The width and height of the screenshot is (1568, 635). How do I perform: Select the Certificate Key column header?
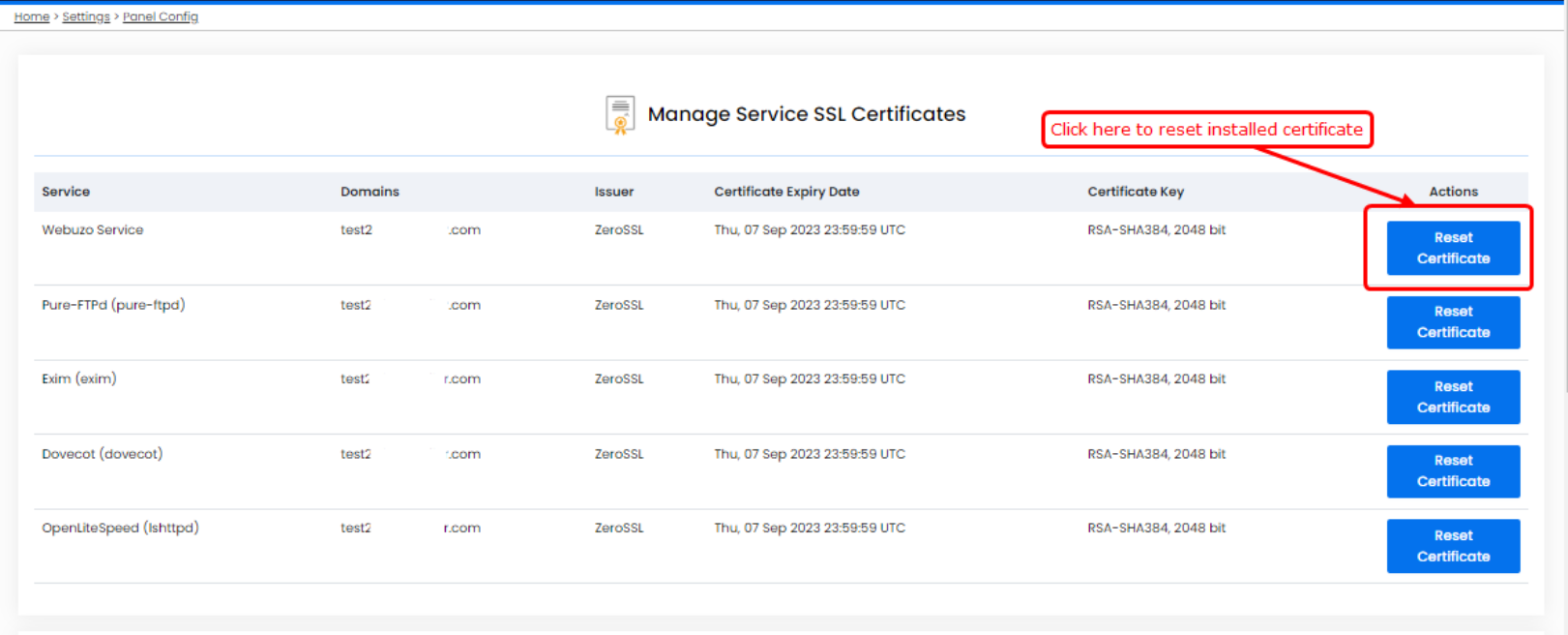click(1135, 192)
